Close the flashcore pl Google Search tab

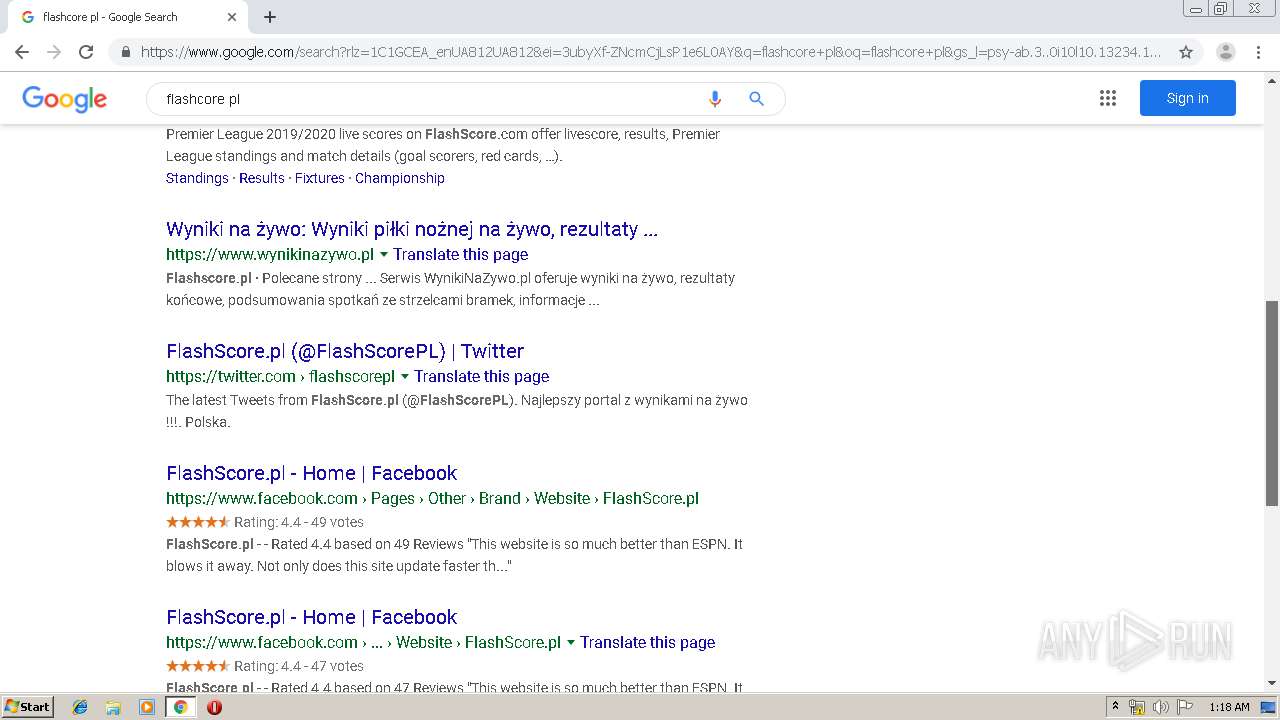[x=232, y=17]
